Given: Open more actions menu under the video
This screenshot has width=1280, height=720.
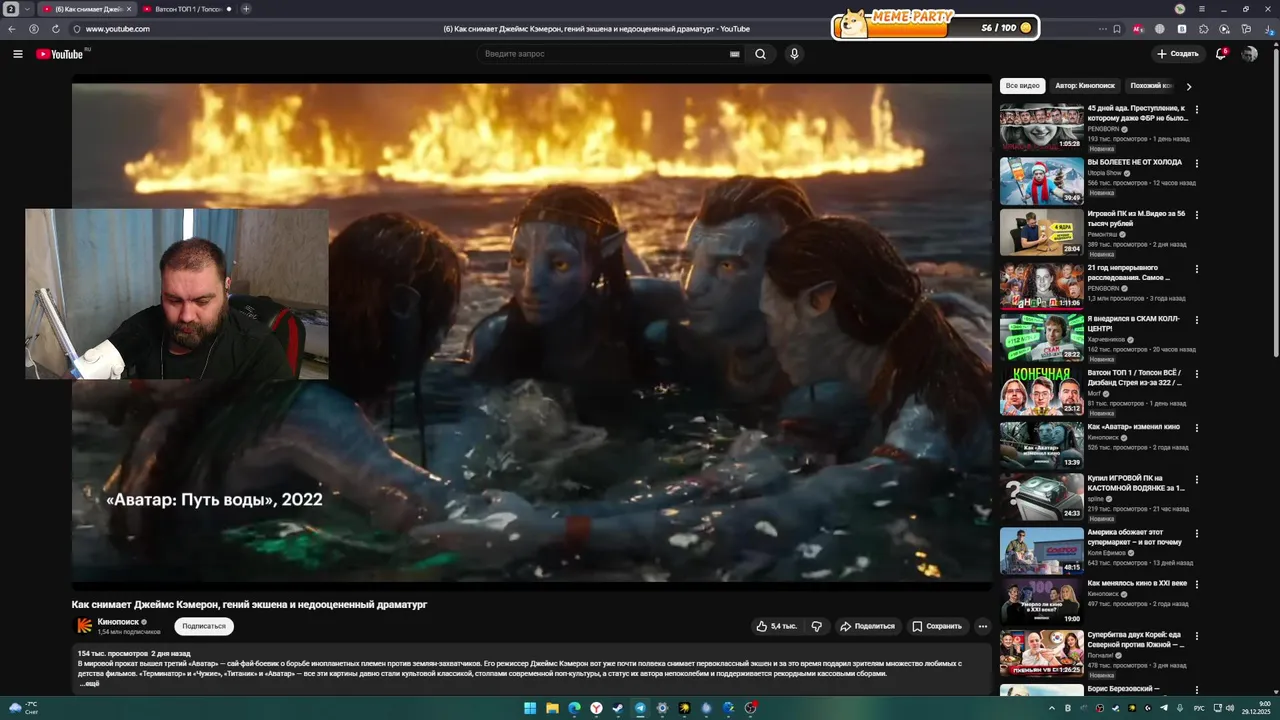Looking at the screenshot, I should [x=982, y=626].
